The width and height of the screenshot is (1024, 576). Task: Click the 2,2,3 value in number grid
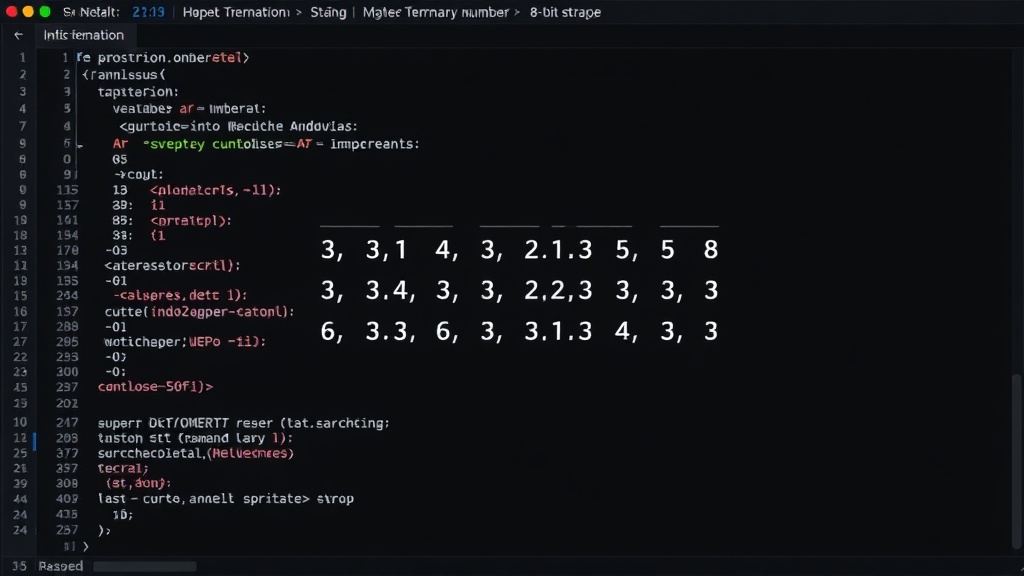558,291
